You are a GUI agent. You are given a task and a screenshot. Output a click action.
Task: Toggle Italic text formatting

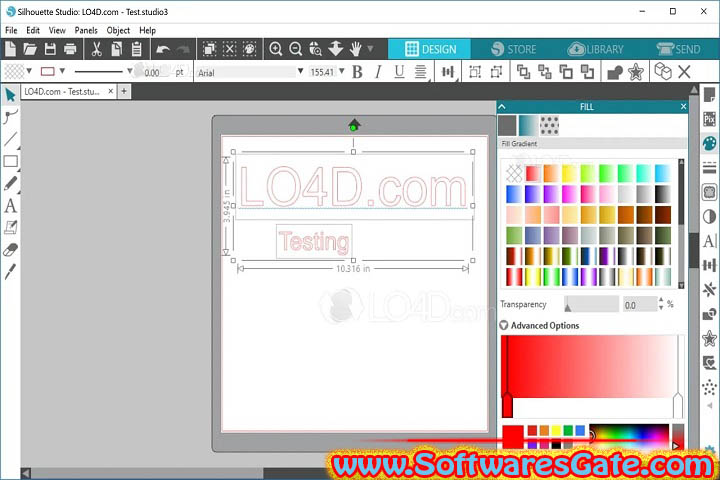[x=378, y=72]
